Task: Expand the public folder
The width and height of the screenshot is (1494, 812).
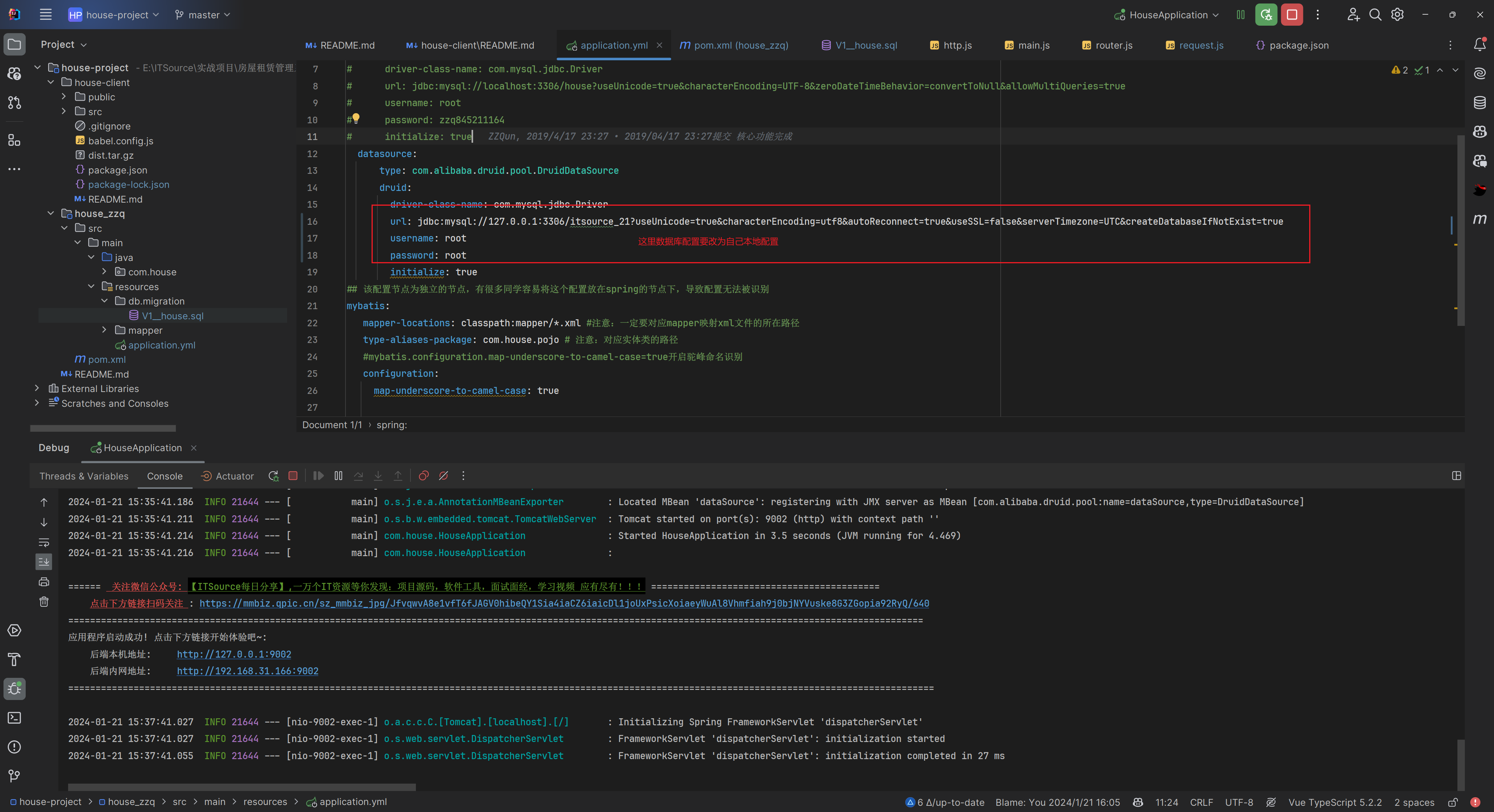Action: pyautogui.click(x=64, y=97)
